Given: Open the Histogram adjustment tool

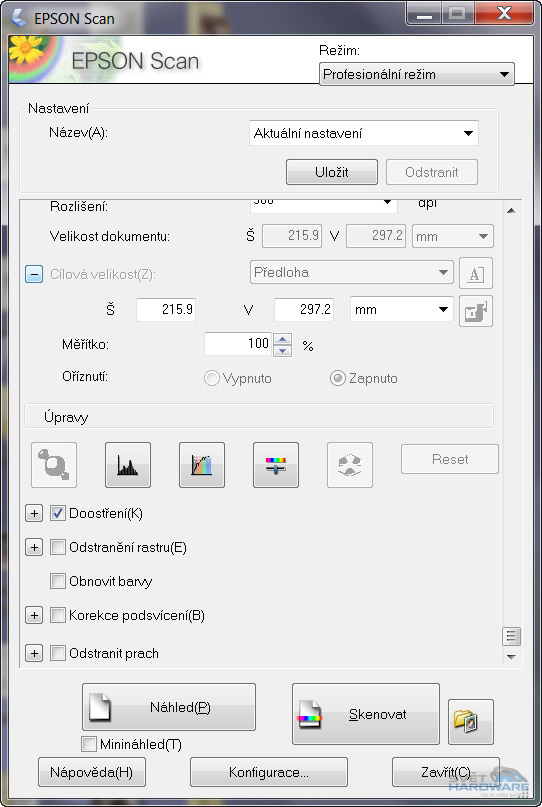Looking at the screenshot, I should [128, 465].
